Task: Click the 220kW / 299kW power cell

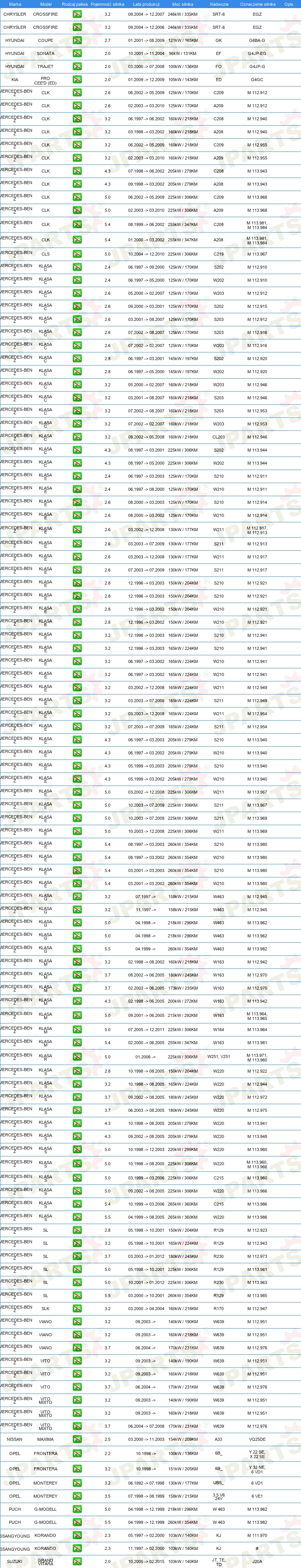Action: coord(183,1150)
